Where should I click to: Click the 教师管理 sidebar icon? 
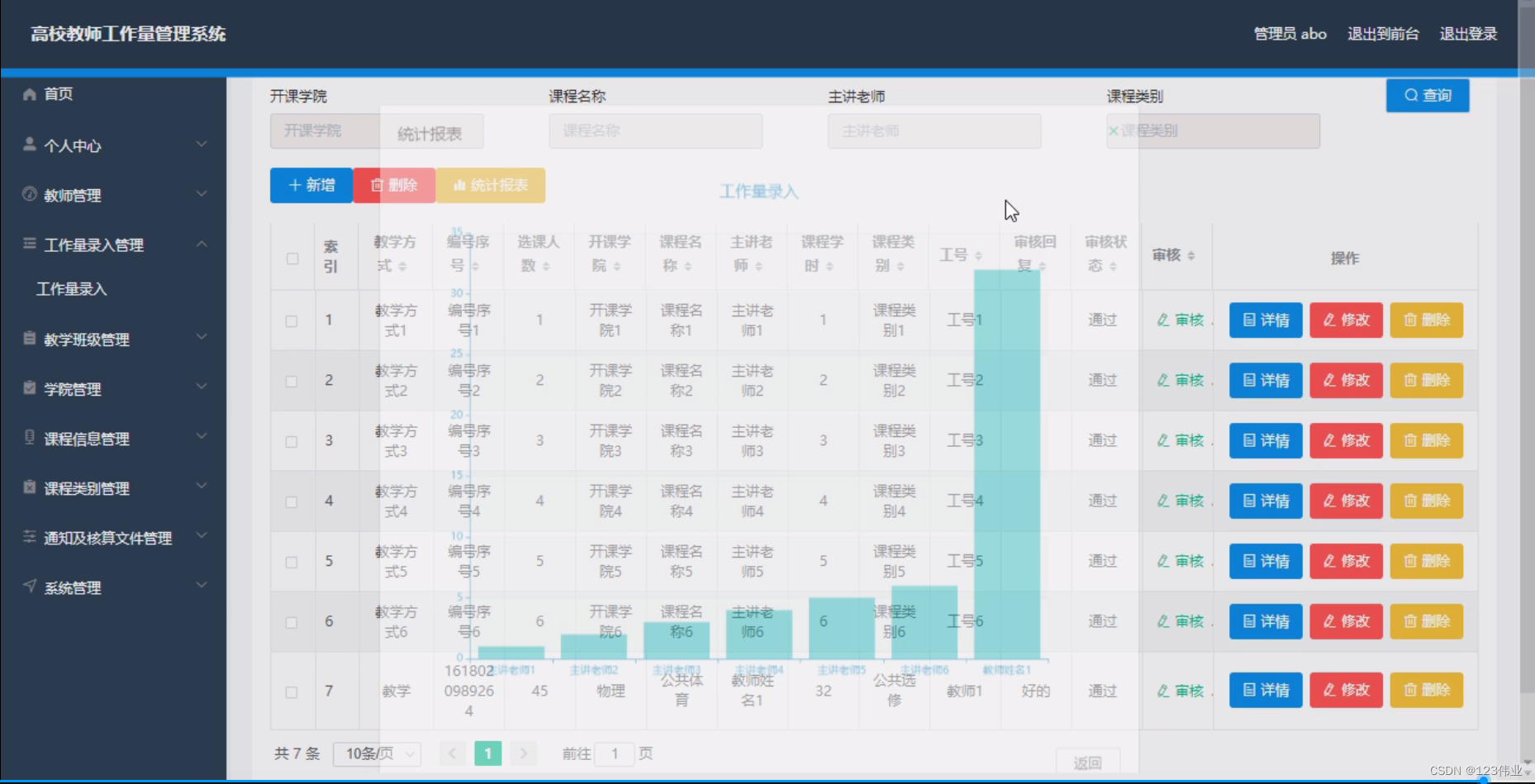(x=29, y=195)
